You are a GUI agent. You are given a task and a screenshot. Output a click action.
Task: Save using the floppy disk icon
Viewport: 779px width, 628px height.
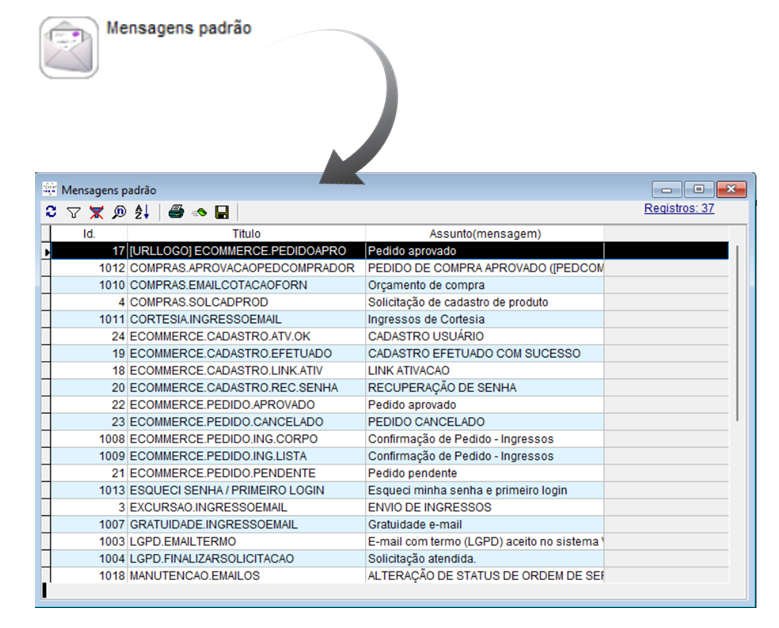[x=221, y=212]
